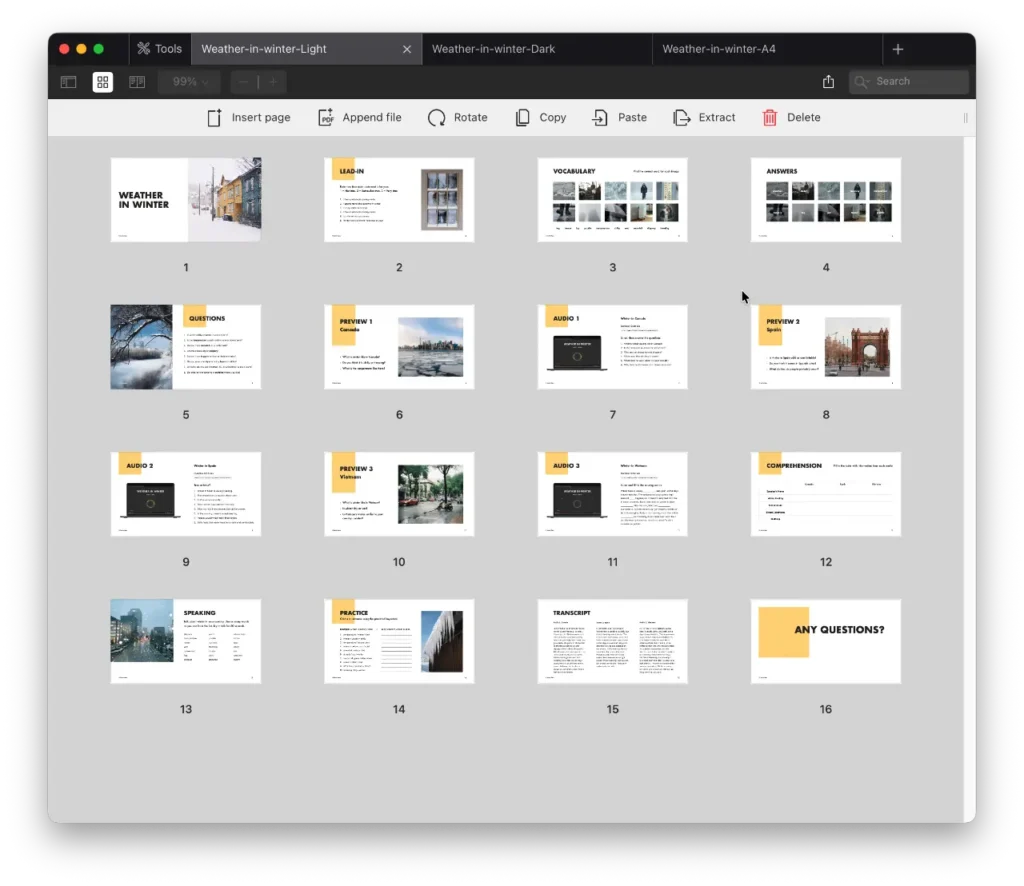
Task: Click the Paste icon in toolbar
Action: (x=600, y=118)
